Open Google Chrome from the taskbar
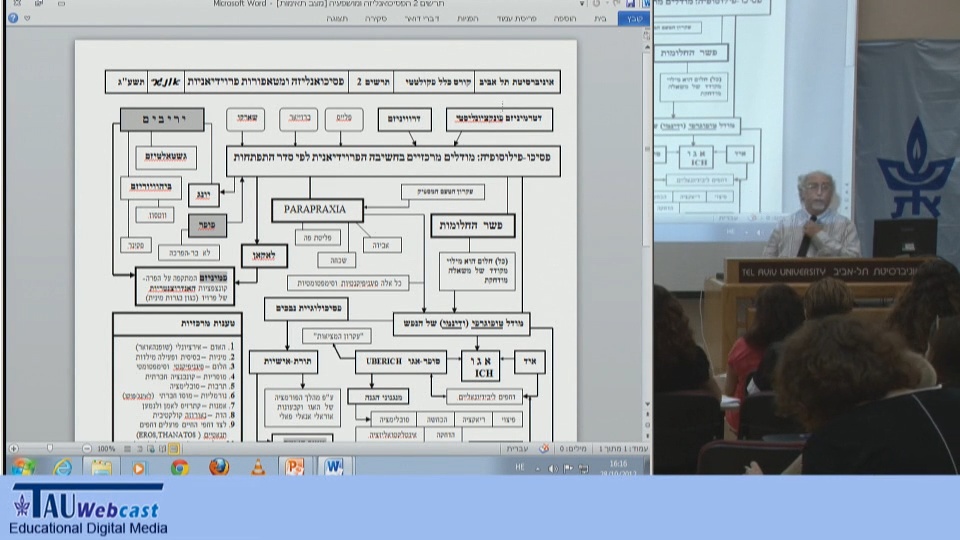The width and height of the screenshot is (960, 540). click(180, 467)
